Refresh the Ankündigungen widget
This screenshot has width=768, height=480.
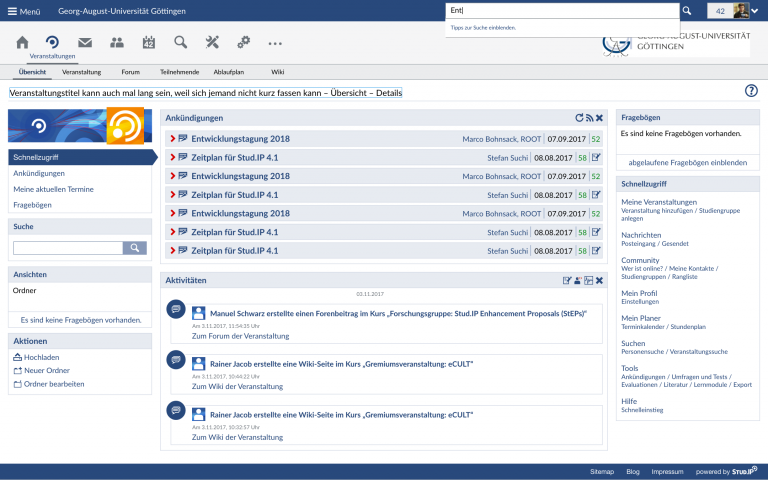578,118
